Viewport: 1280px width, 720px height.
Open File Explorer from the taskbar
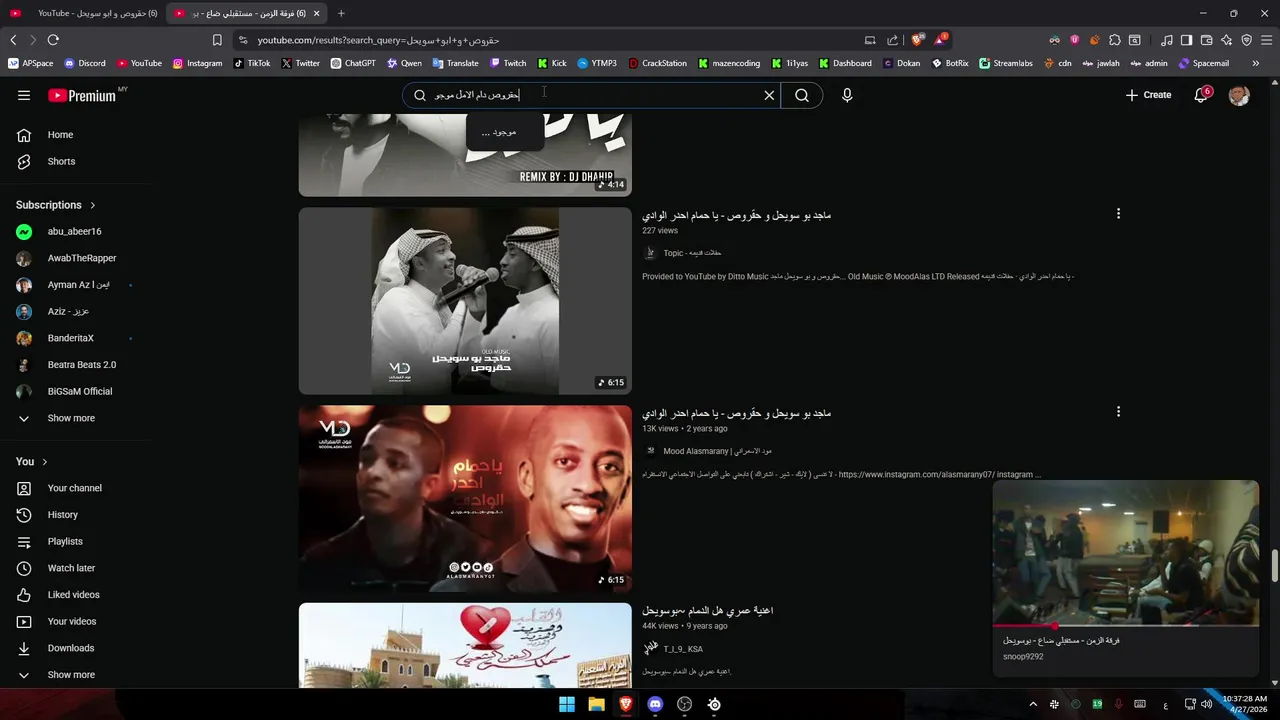(x=596, y=704)
